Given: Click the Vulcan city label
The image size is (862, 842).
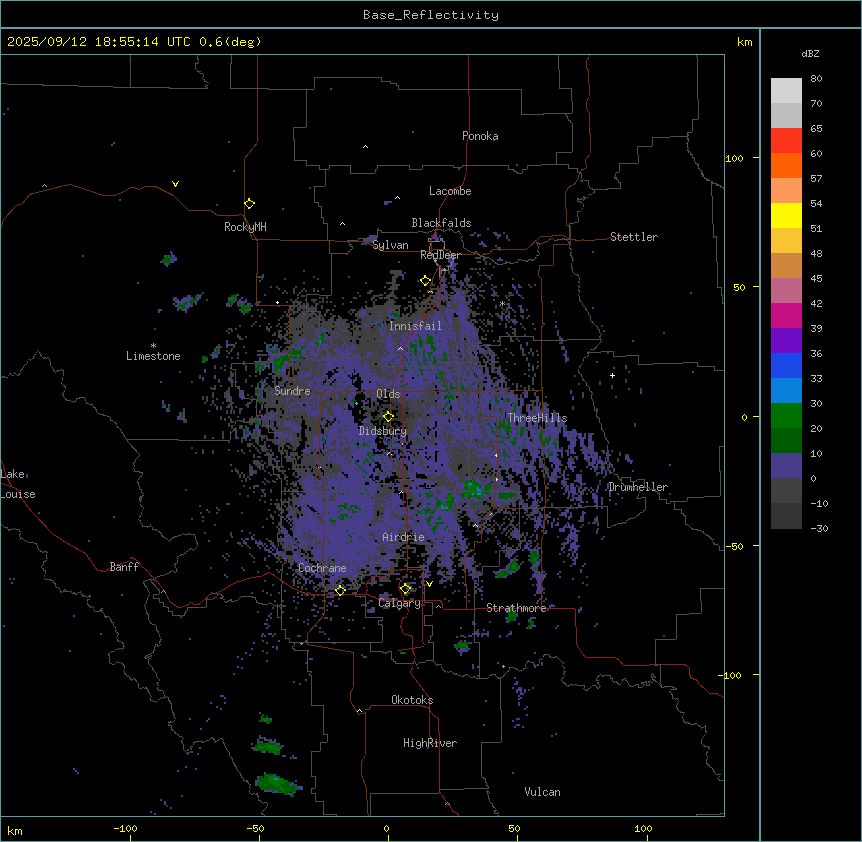Looking at the screenshot, I should point(543,792).
